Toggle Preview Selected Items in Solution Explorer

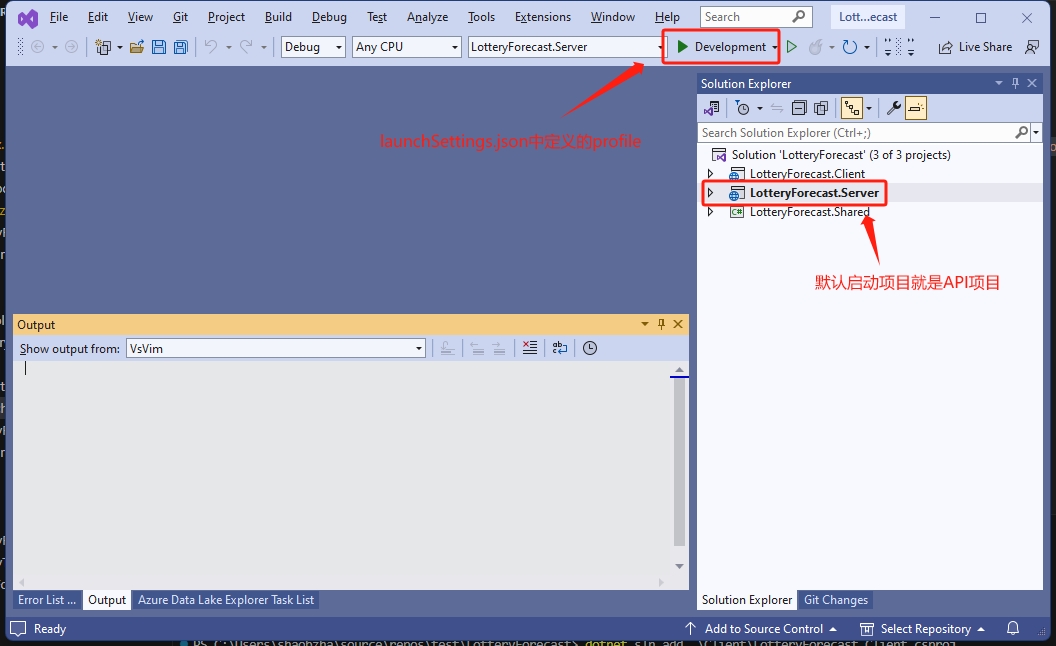917,108
